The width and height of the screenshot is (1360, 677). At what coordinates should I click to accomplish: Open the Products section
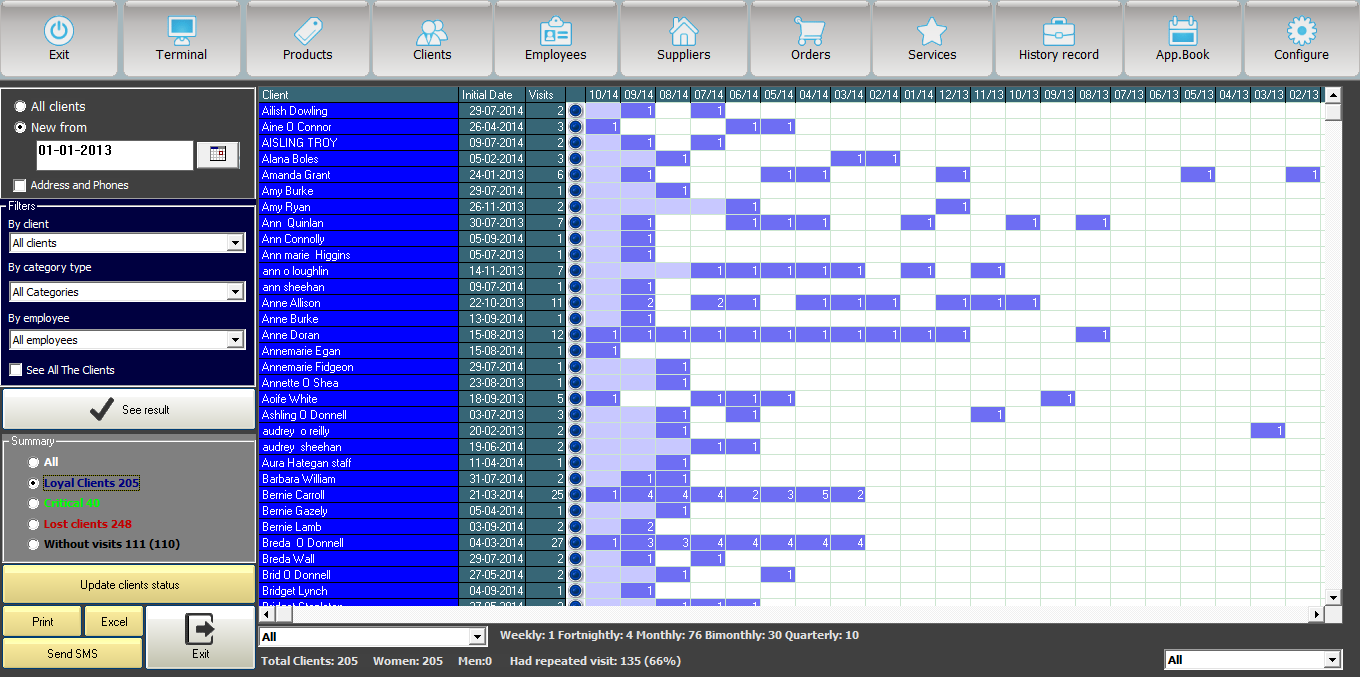tap(307, 39)
